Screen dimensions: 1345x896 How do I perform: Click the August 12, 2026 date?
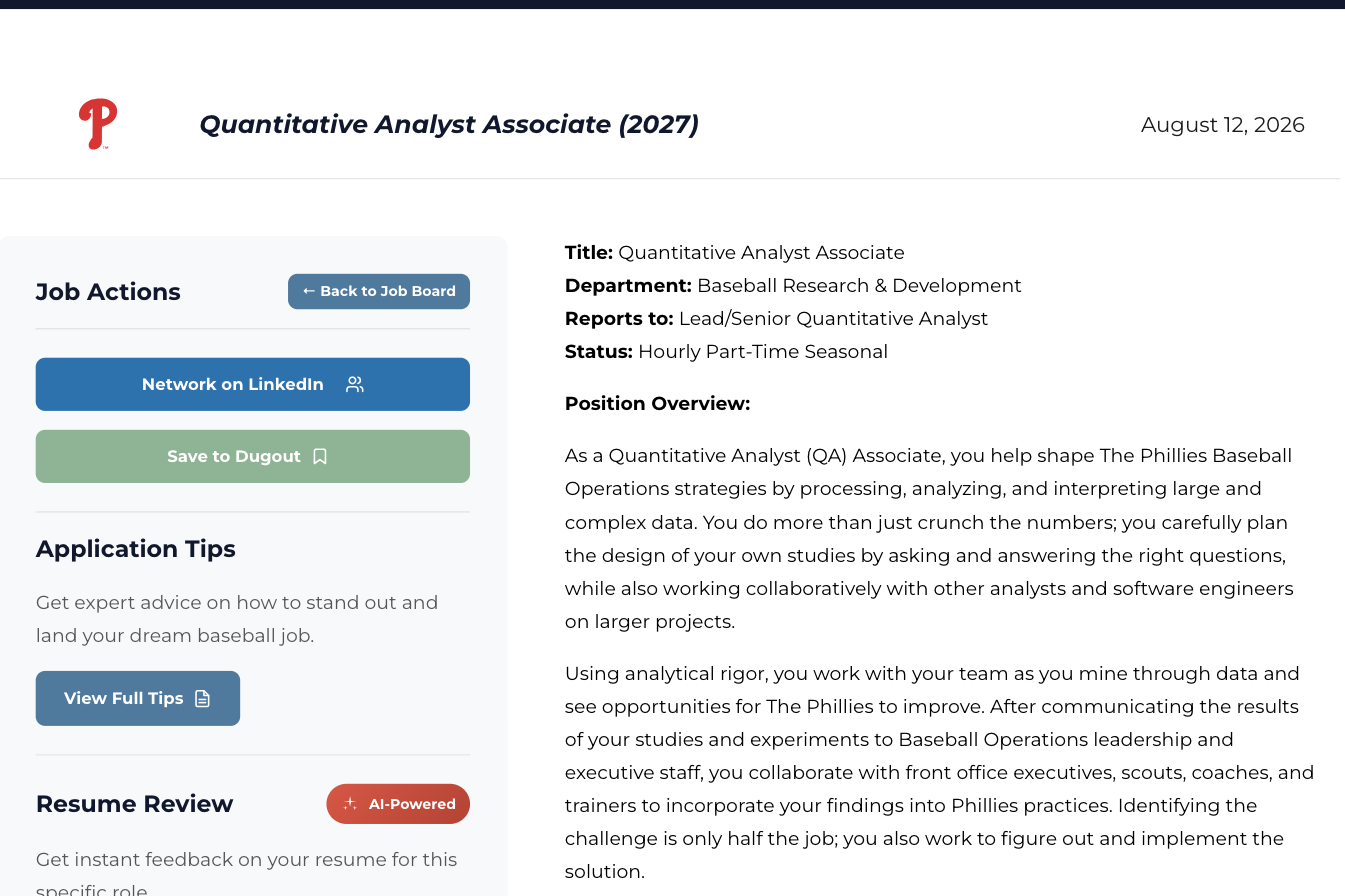click(1223, 124)
